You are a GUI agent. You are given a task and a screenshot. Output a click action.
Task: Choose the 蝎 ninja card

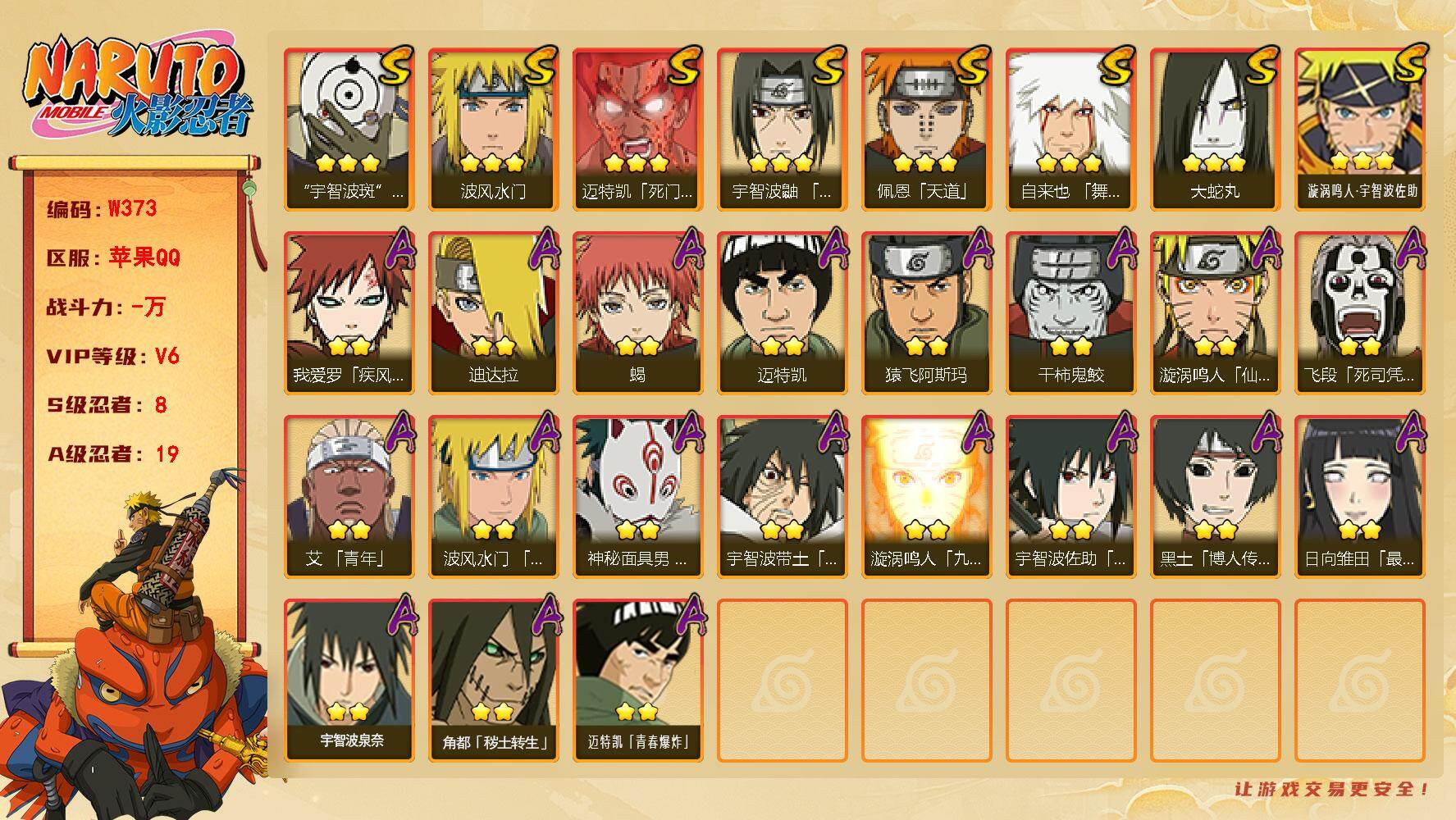[x=637, y=312]
